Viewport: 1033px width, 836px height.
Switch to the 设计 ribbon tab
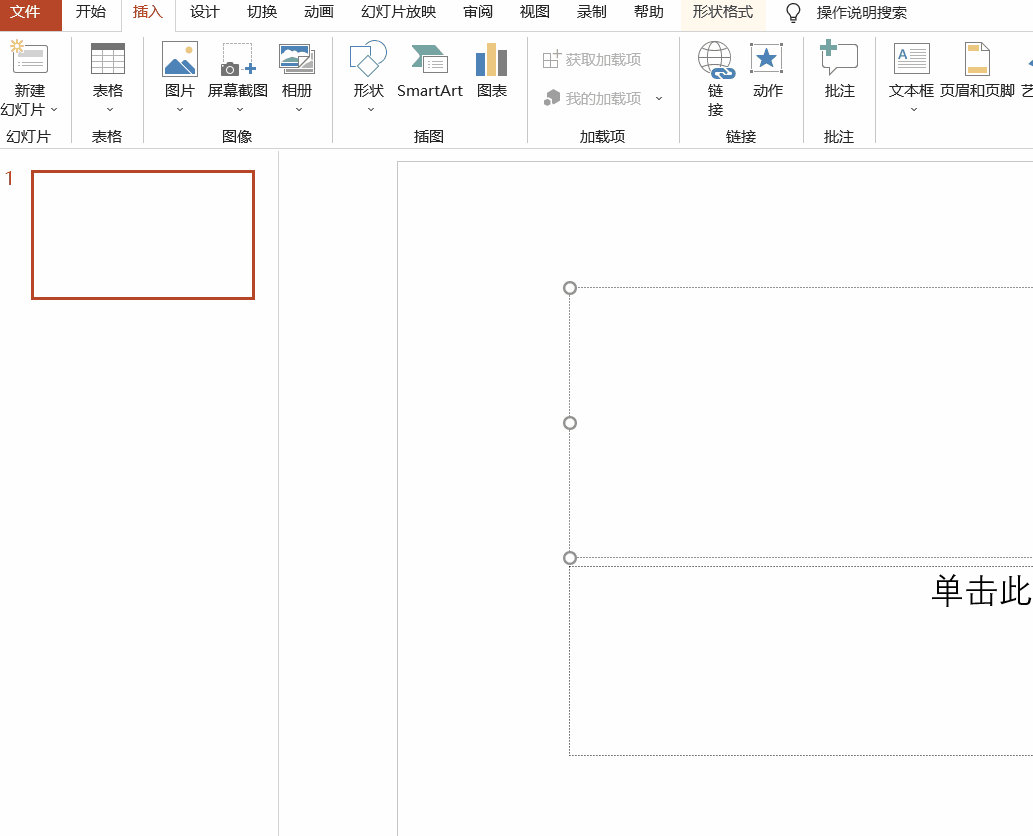(204, 13)
